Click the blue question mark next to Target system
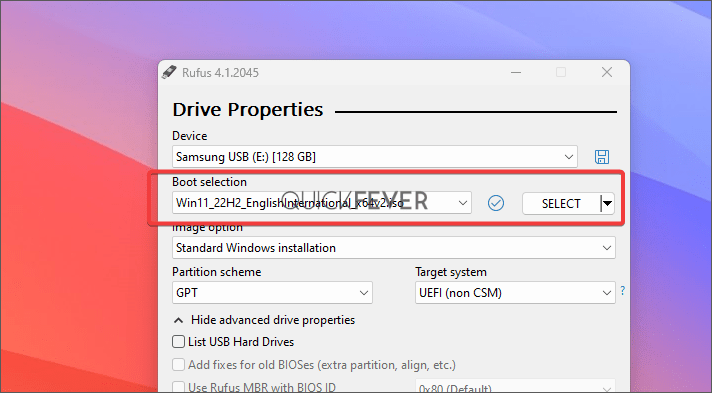Viewport: 712px width, 393px height. click(623, 290)
